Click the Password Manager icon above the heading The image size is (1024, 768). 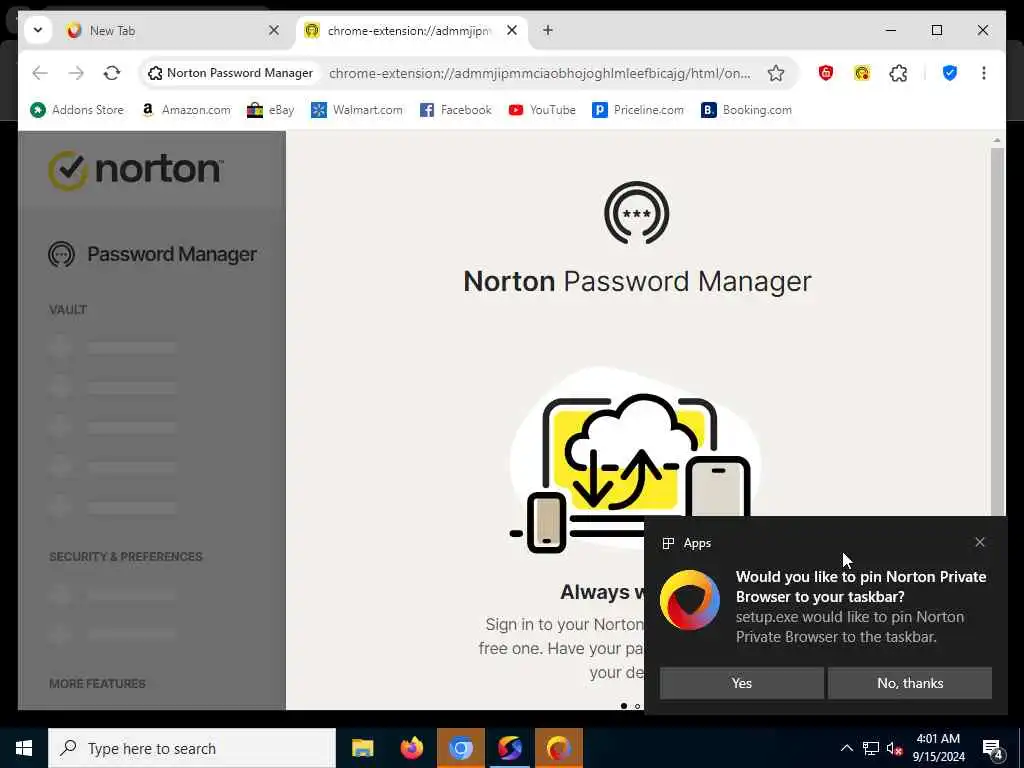[637, 213]
